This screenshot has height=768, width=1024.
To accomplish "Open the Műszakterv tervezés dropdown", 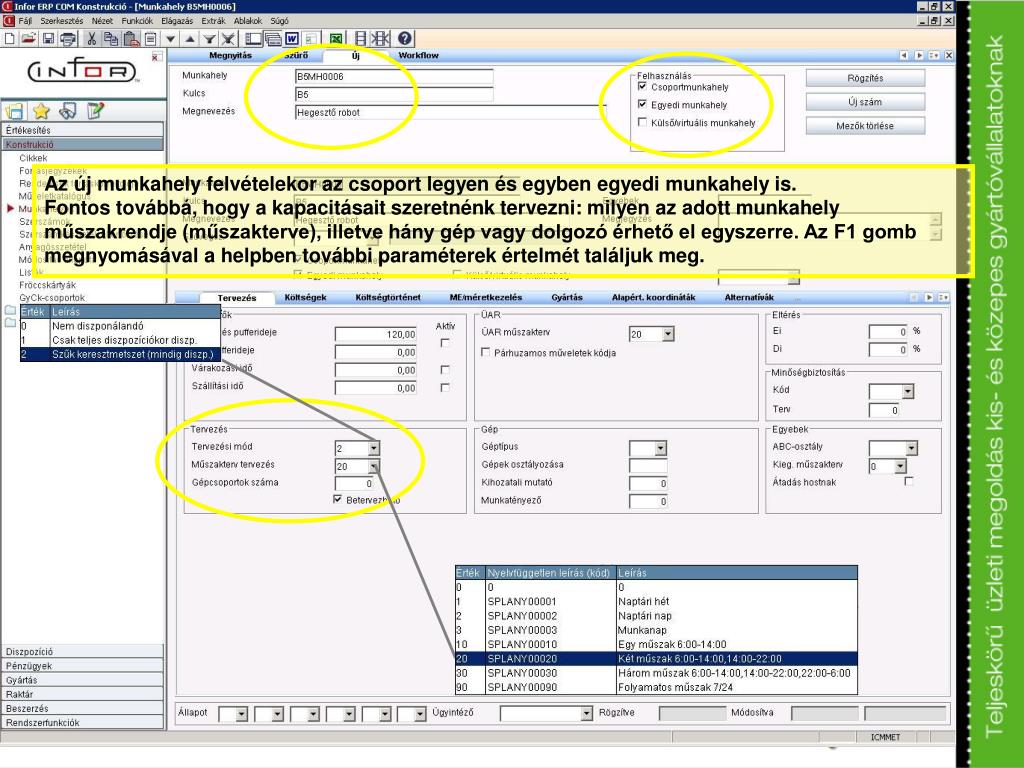I will pos(374,466).
